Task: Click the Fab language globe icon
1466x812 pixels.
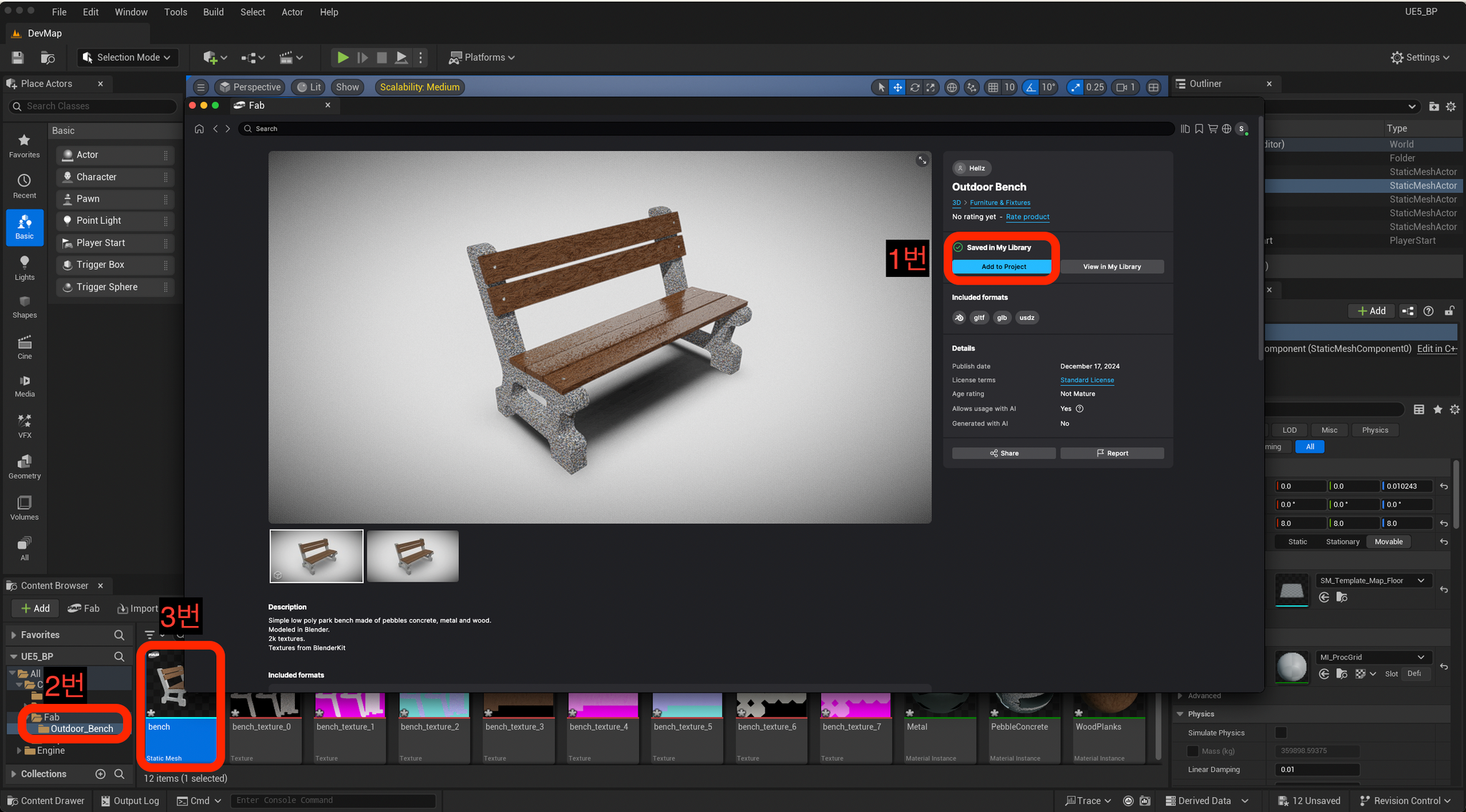Action: click(x=1226, y=129)
